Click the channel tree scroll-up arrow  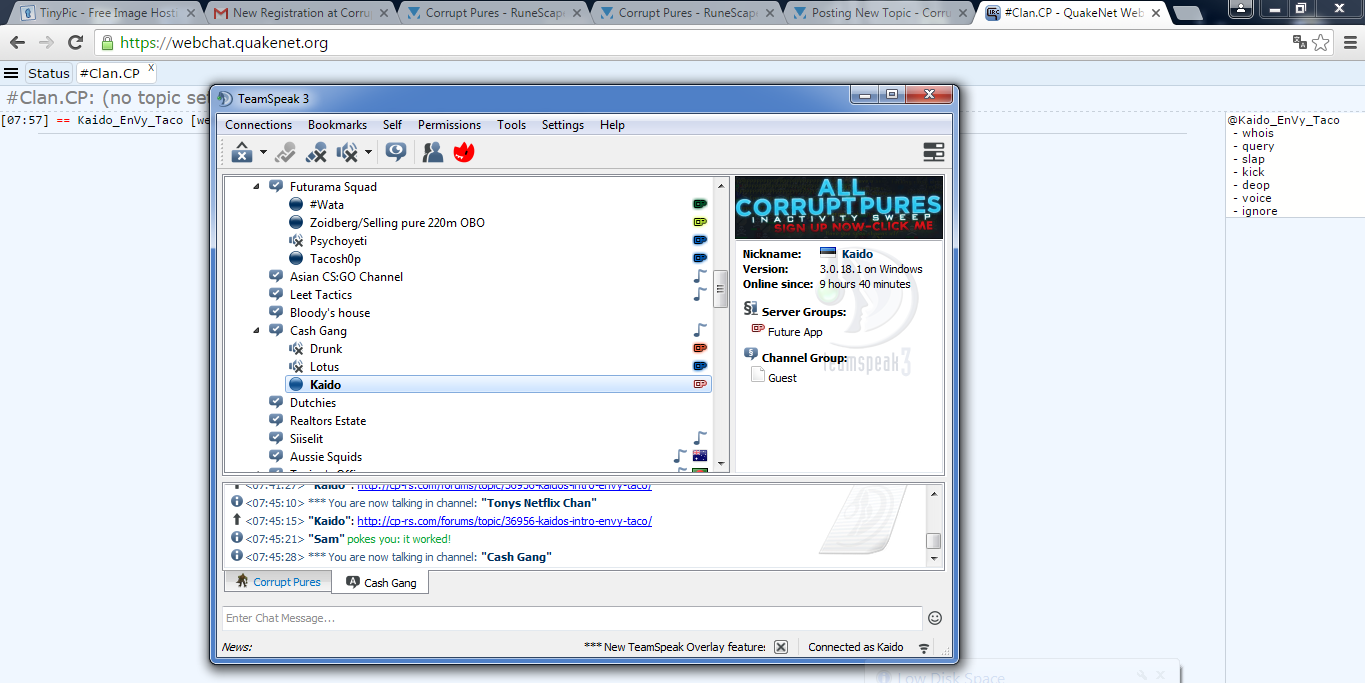(721, 186)
